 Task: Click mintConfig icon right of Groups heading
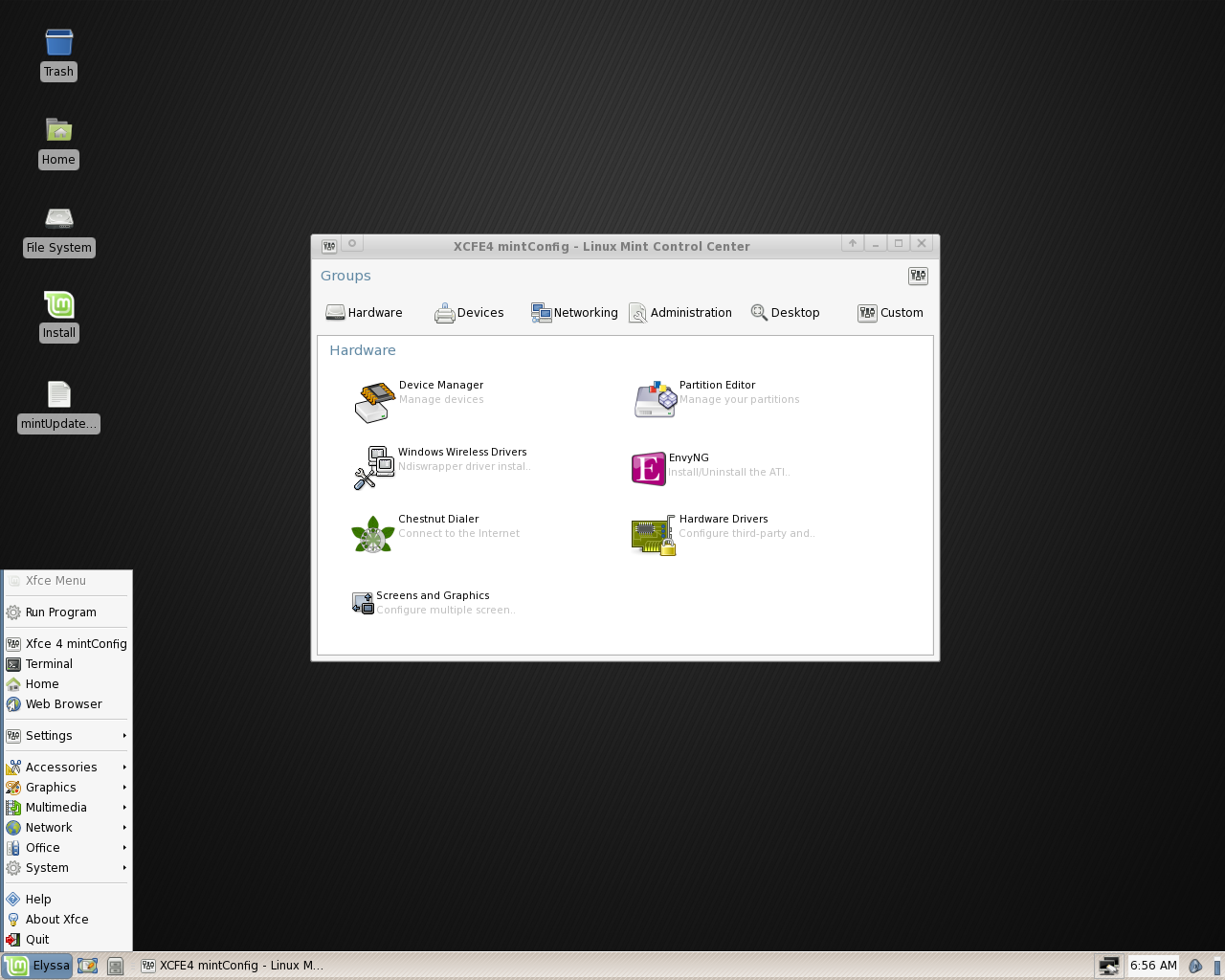918,276
